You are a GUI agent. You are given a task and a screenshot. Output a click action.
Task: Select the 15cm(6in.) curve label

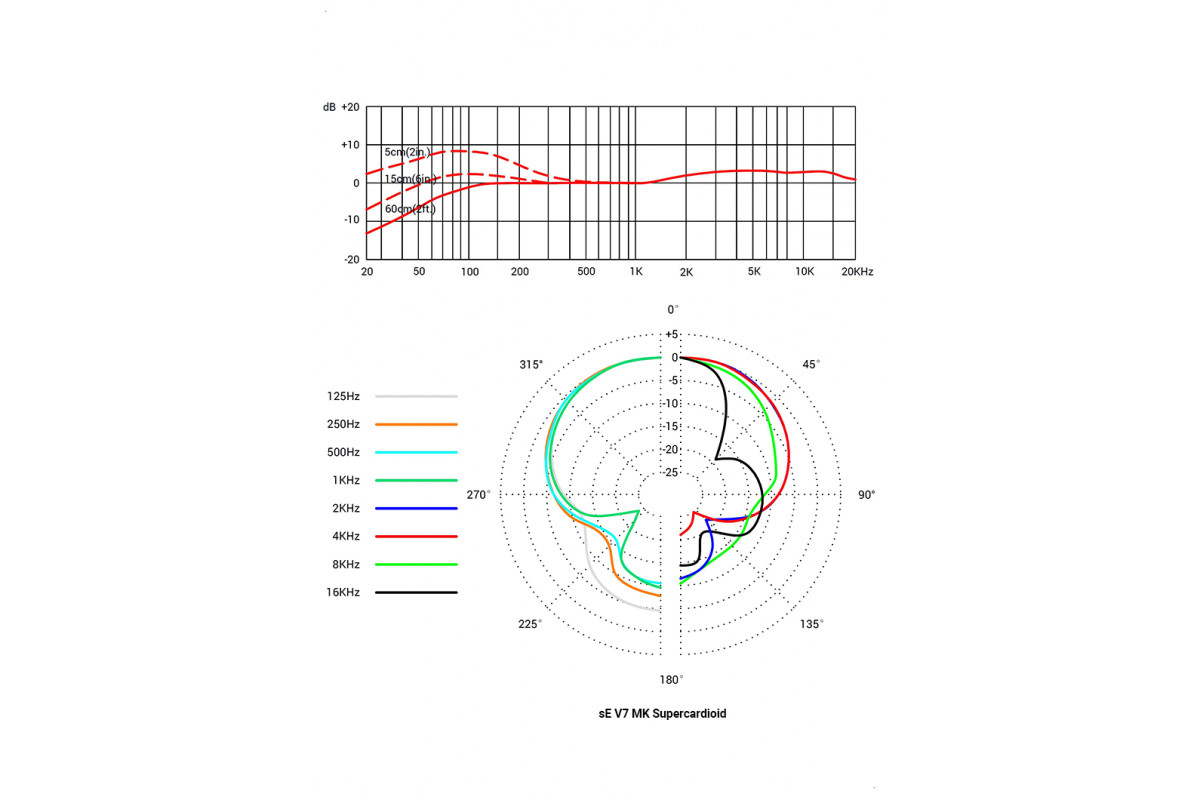(x=411, y=179)
